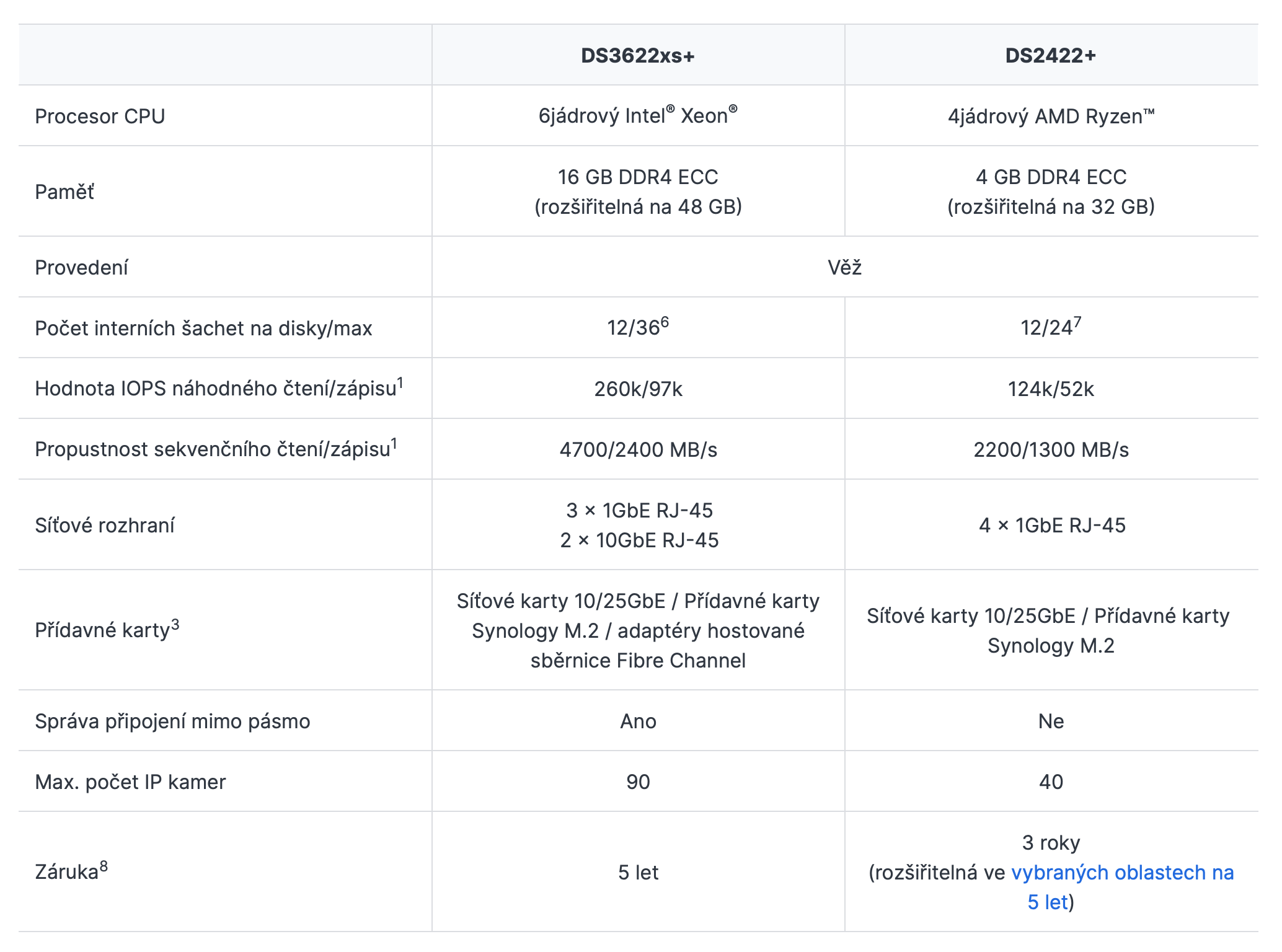Screen dimensions: 1282x952
Task: Click the "Věž" form factor value
Action: pos(844,268)
